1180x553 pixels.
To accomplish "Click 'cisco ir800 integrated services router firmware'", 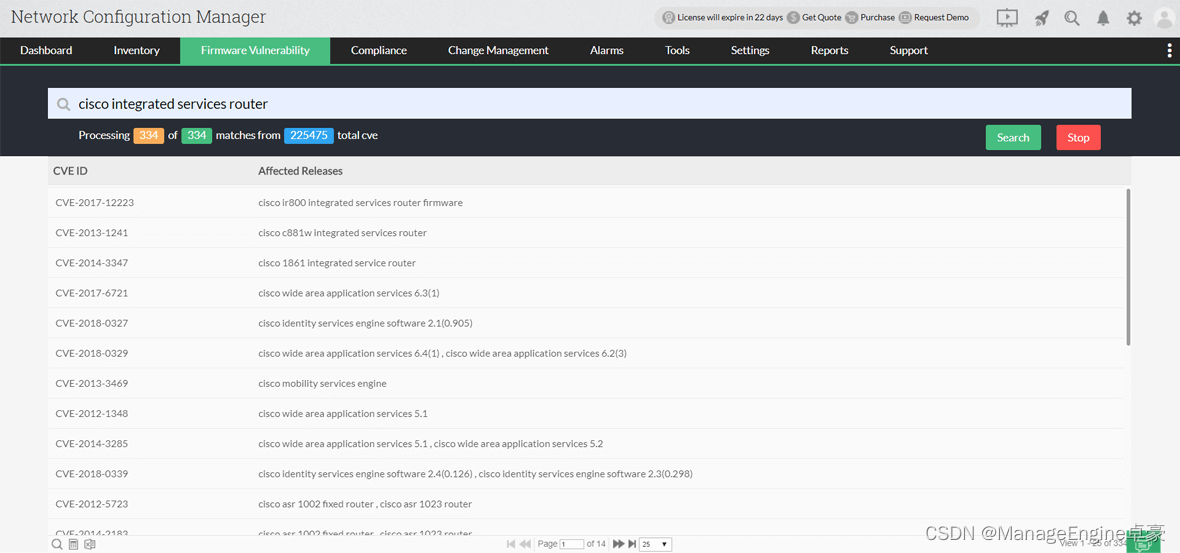I will (x=360, y=203).
